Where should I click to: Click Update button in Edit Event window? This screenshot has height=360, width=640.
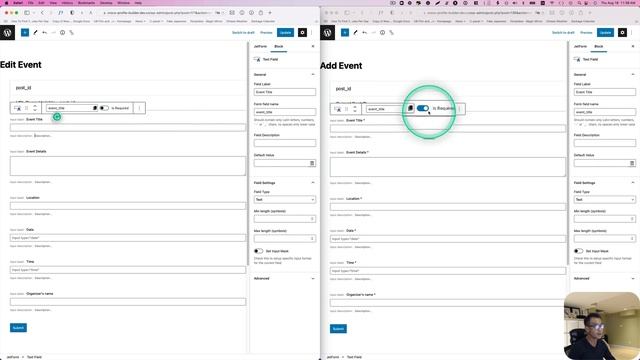(285, 33)
